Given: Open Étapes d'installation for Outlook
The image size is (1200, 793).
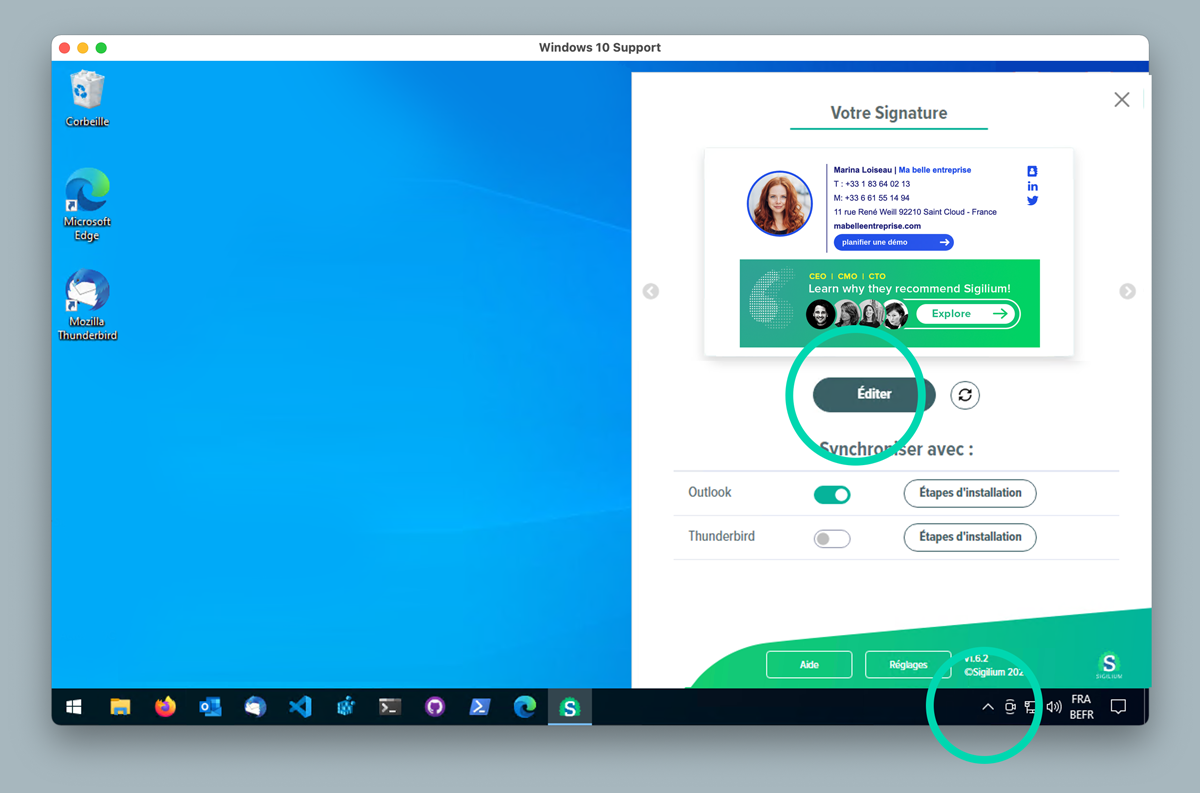Looking at the screenshot, I should (x=970, y=493).
